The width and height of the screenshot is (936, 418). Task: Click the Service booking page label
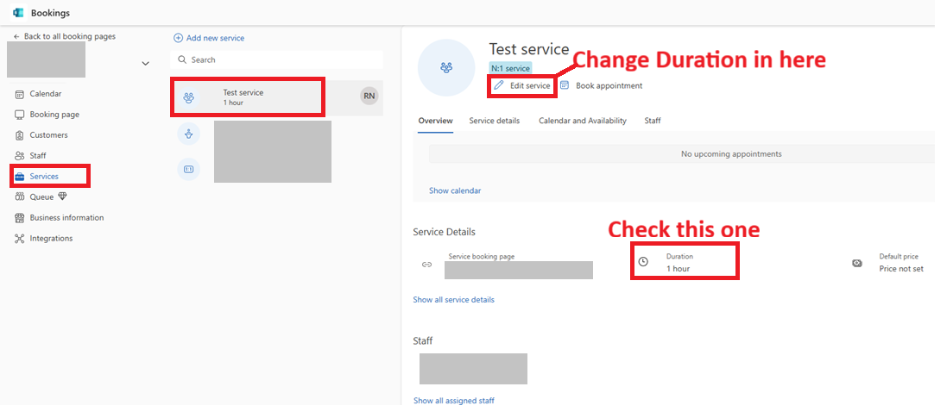click(482, 257)
